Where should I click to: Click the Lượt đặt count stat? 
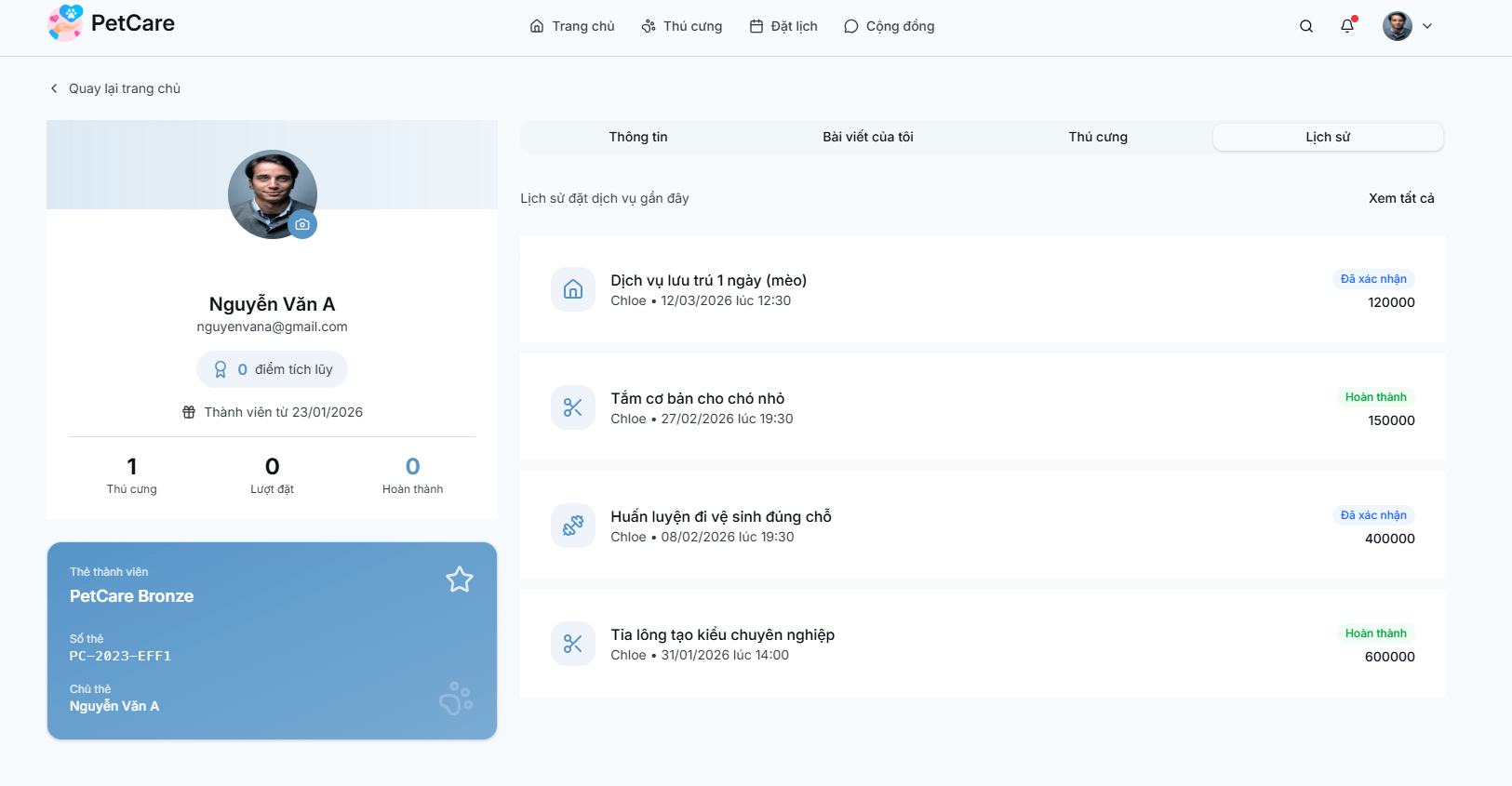272,475
